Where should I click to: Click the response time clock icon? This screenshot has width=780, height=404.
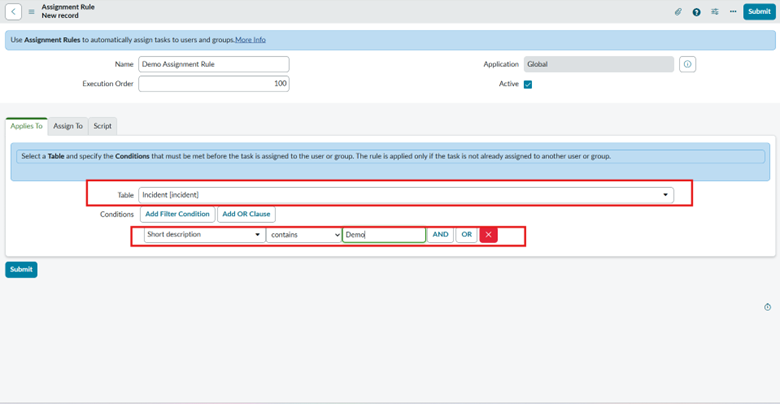click(x=767, y=307)
